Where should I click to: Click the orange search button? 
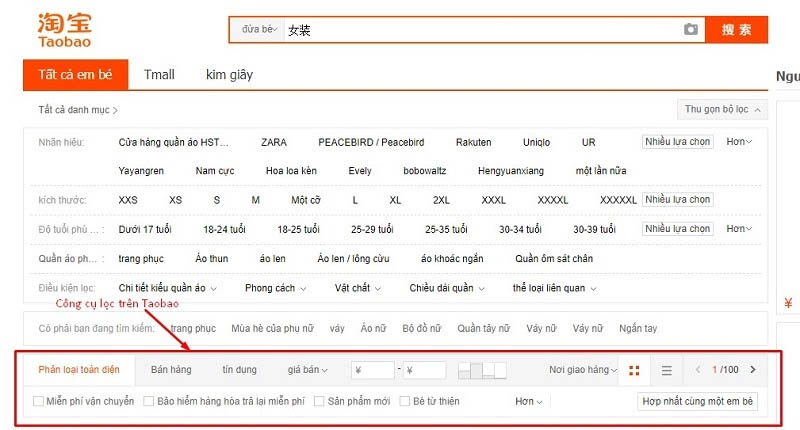736,30
